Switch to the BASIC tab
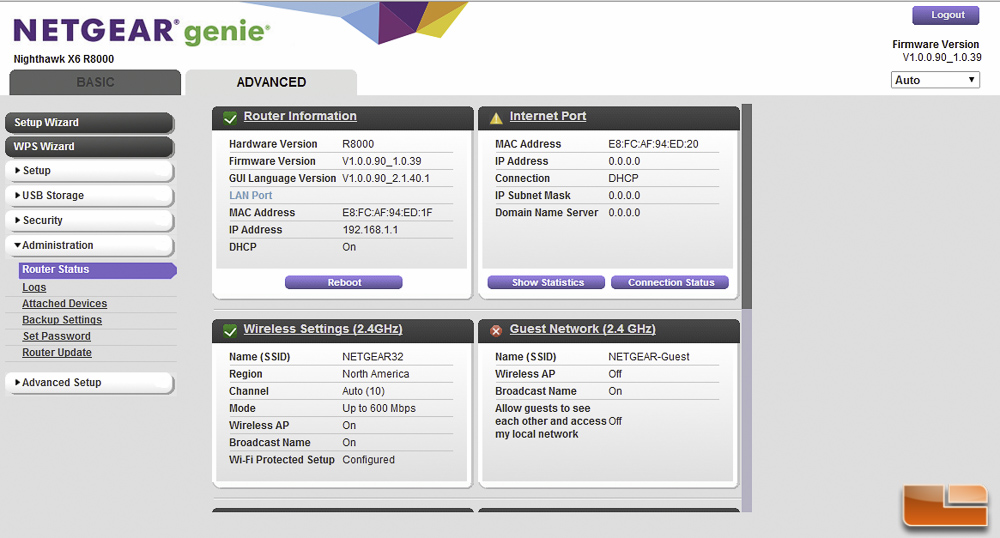The width and height of the screenshot is (1000, 538). point(95,82)
